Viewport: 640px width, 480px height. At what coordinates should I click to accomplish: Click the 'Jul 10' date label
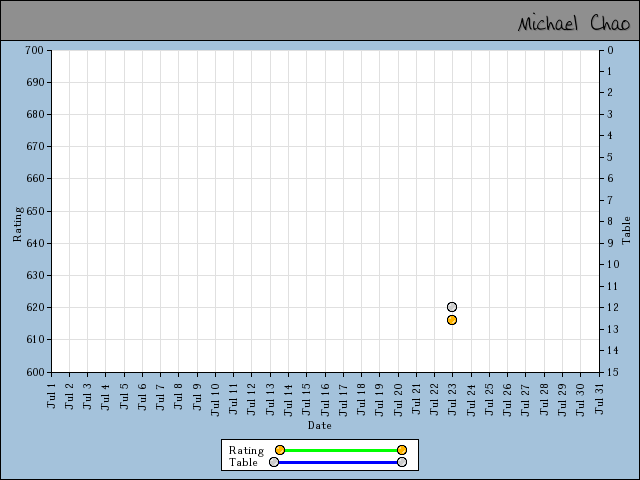215,400
